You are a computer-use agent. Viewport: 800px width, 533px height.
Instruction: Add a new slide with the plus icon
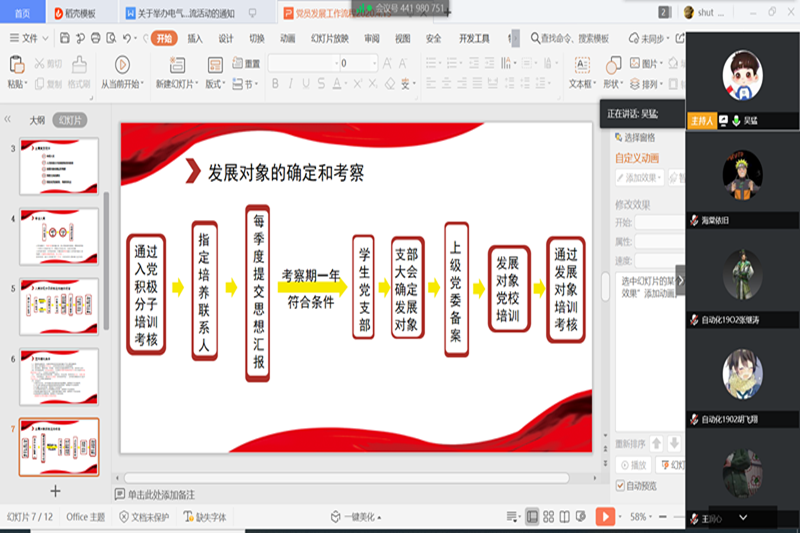click(x=55, y=491)
